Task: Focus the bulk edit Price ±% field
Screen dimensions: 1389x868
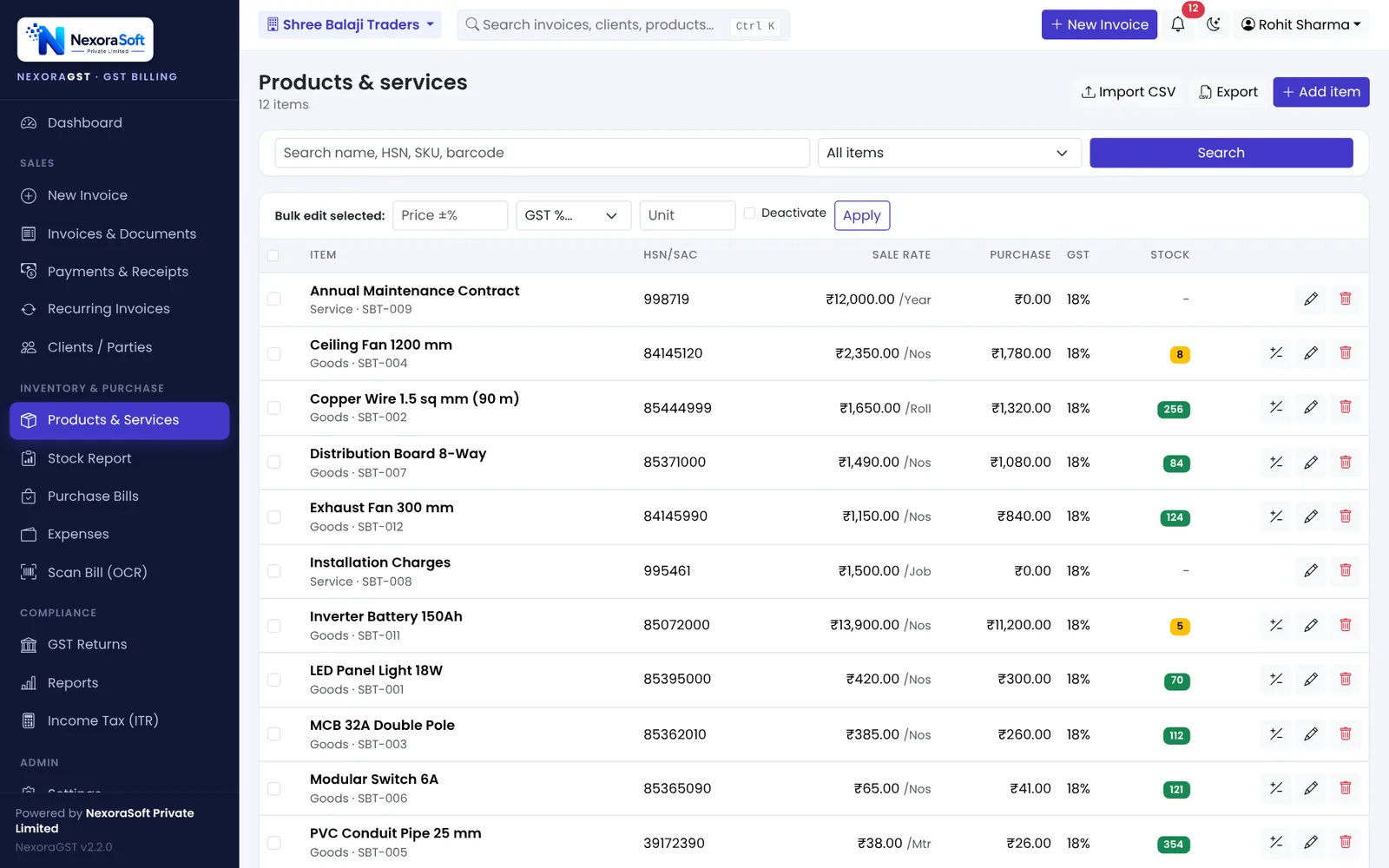Action: [450, 215]
